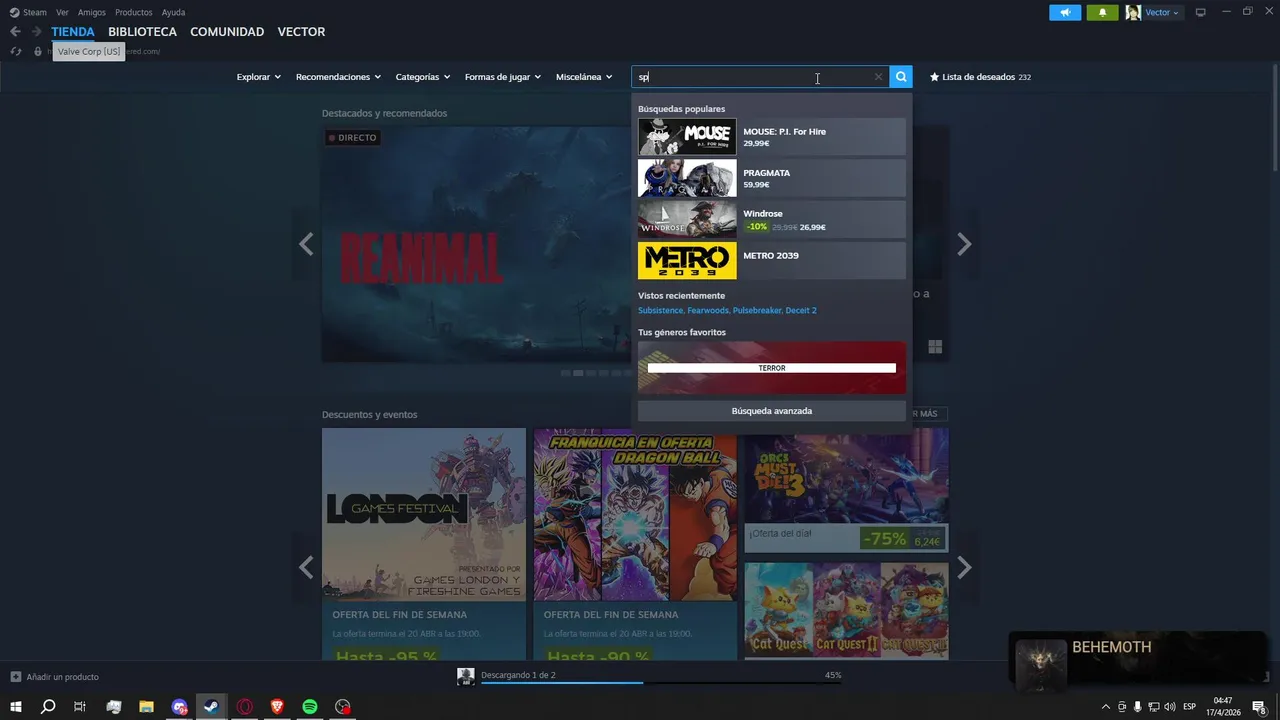This screenshot has height=720, width=1280.
Task: Previous offers carousel arrow
Action: pyautogui.click(x=306, y=568)
